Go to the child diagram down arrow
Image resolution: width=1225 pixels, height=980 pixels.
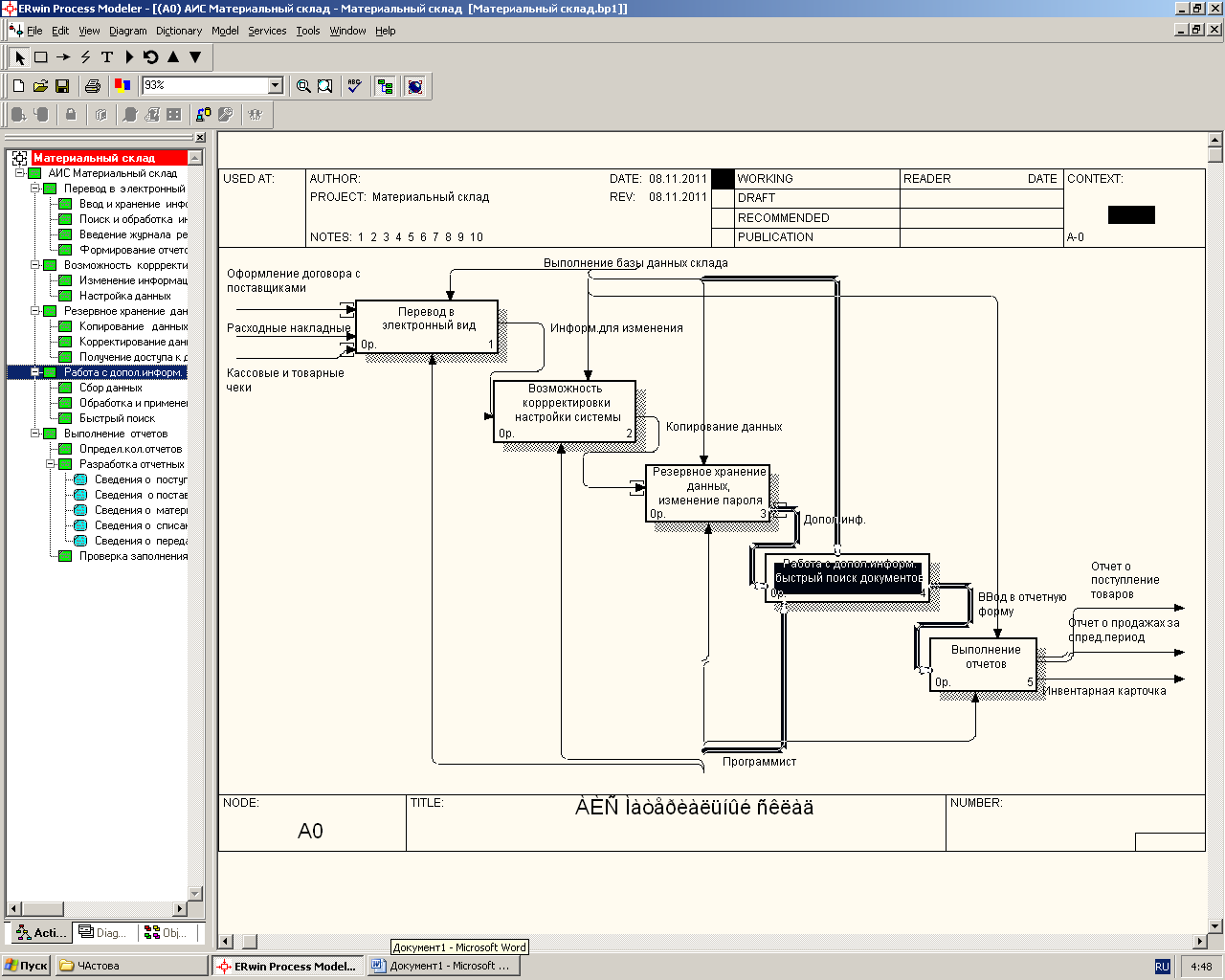(195, 57)
